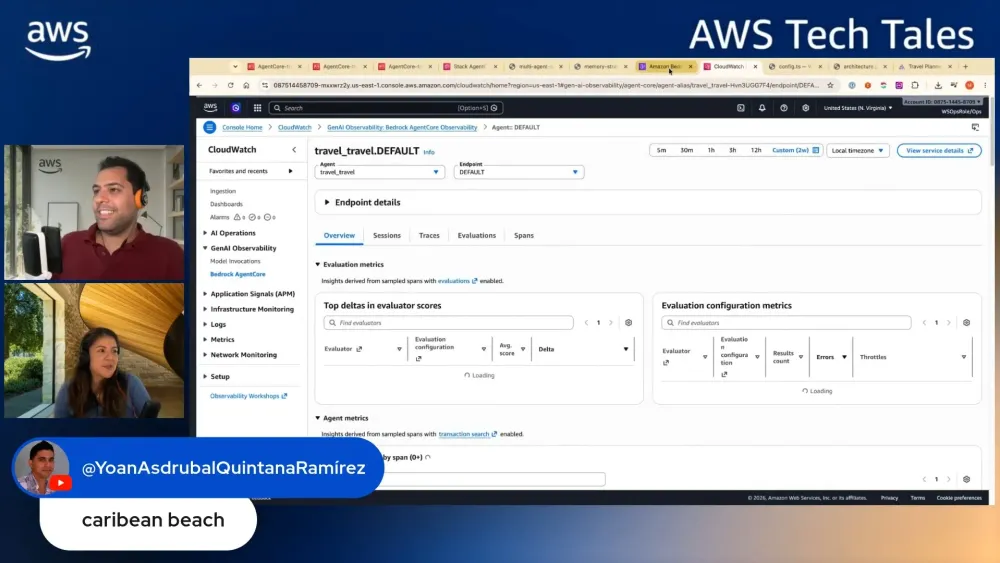Switch to the Evaluations tab

(476, 235)
